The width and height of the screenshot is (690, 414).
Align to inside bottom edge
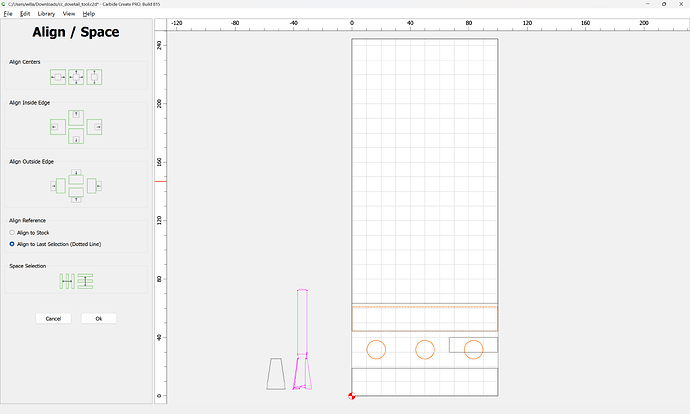point(76,136)
